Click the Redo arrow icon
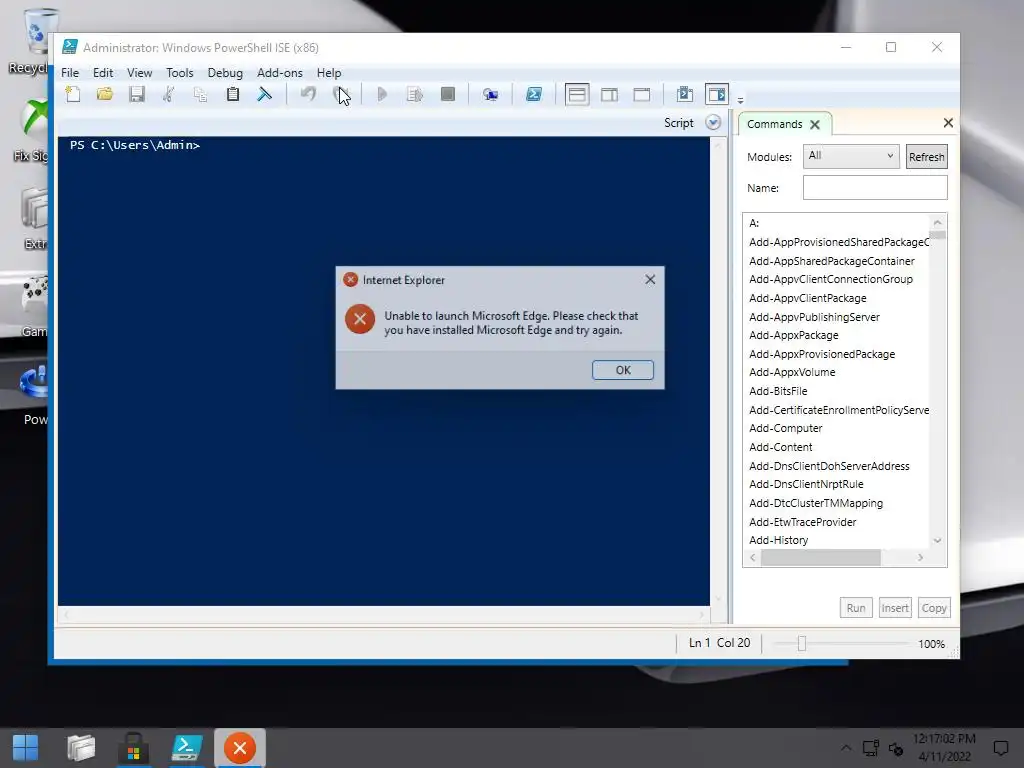This screenshot has height=768, width=1024. tap(340, 95)
